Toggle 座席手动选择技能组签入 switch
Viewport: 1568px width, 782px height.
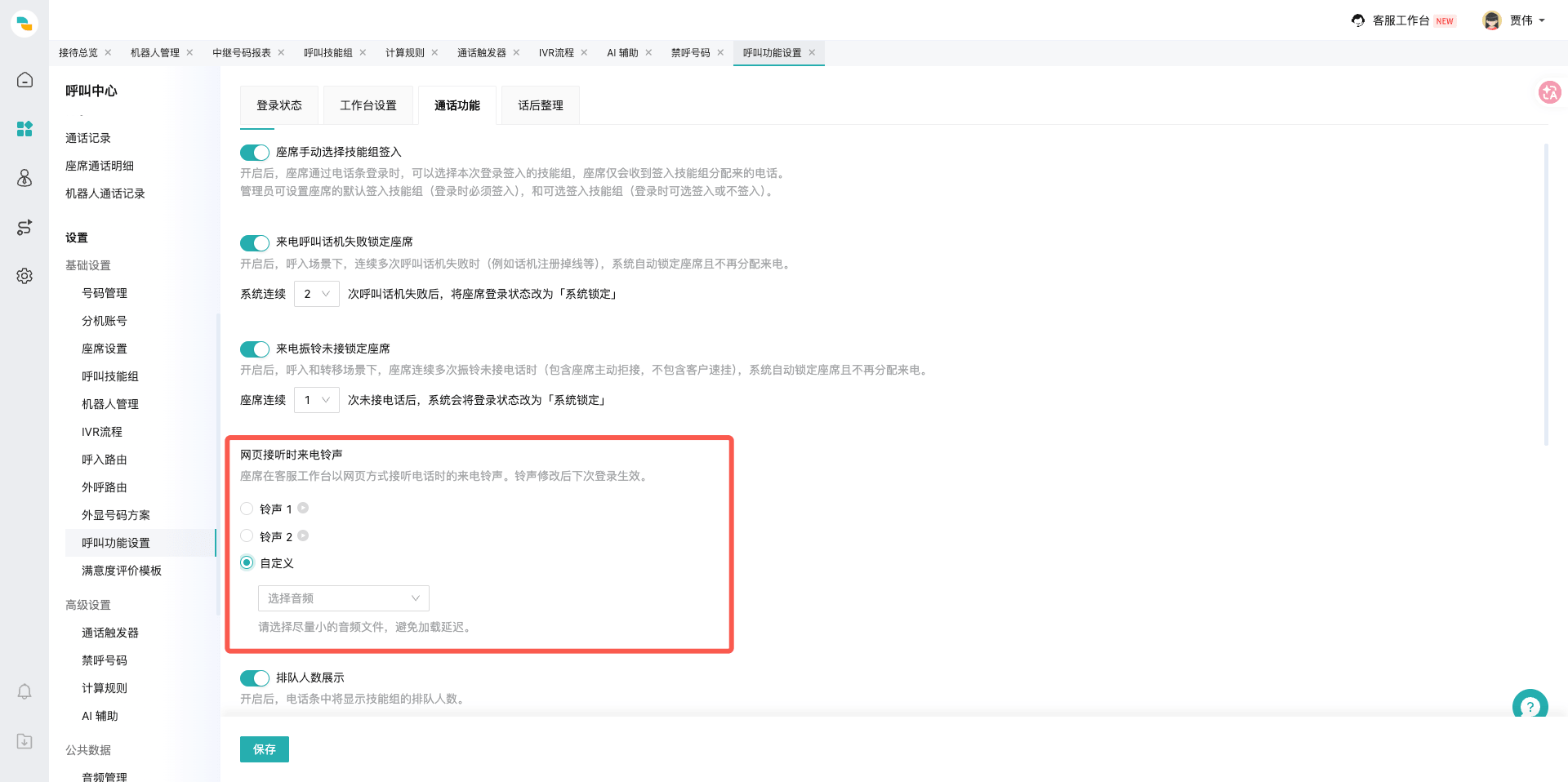255,153
